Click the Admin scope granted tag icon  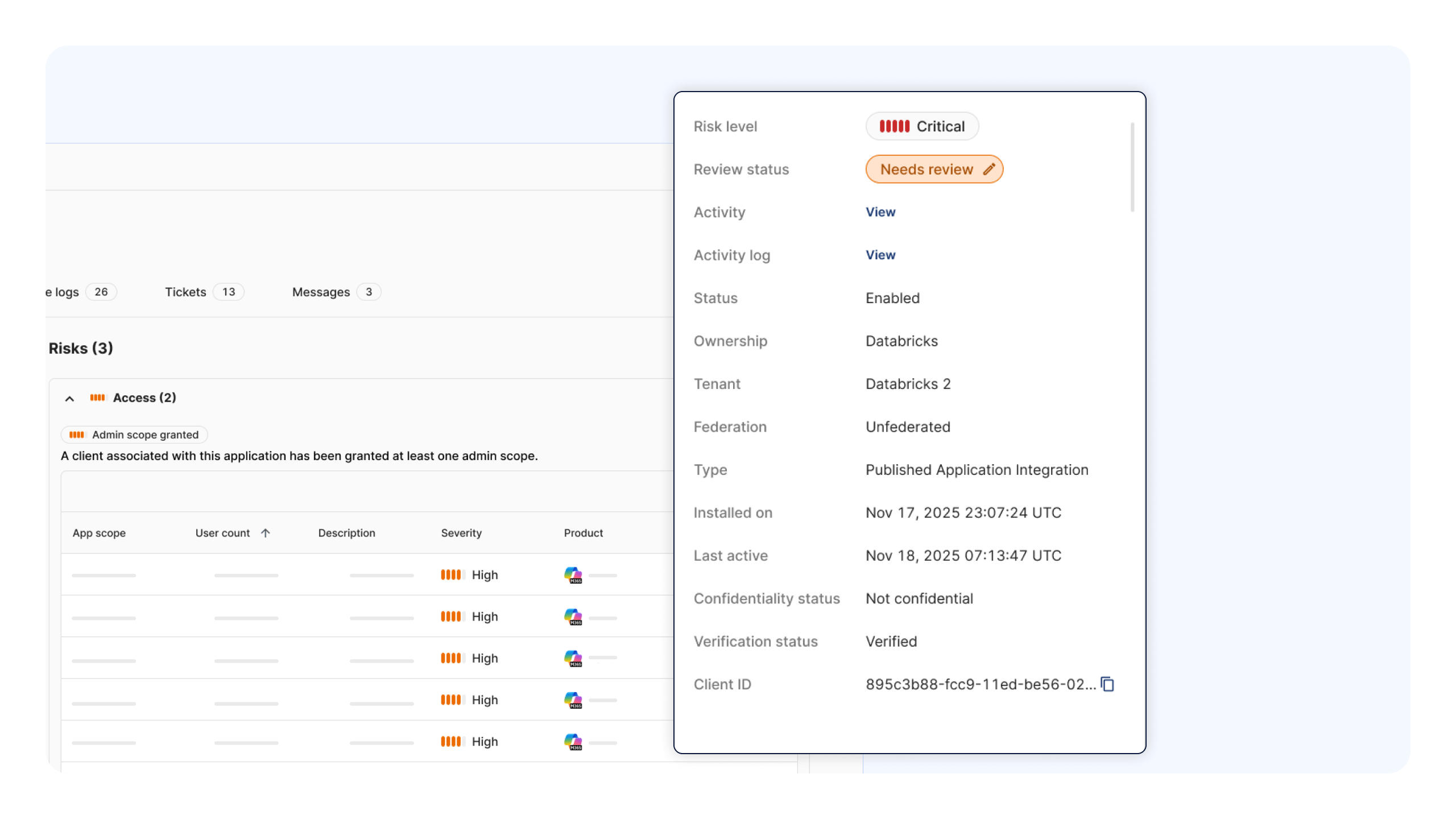77,435
